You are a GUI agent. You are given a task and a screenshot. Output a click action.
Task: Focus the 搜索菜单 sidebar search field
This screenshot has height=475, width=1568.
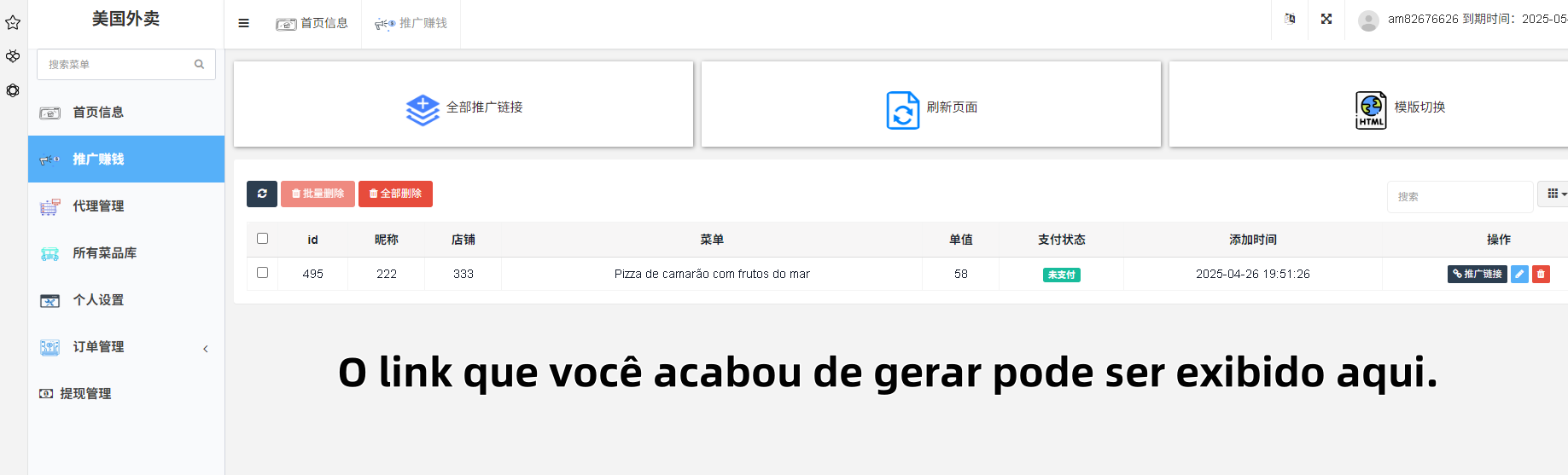pyautogui.click(x=126, y=64)
